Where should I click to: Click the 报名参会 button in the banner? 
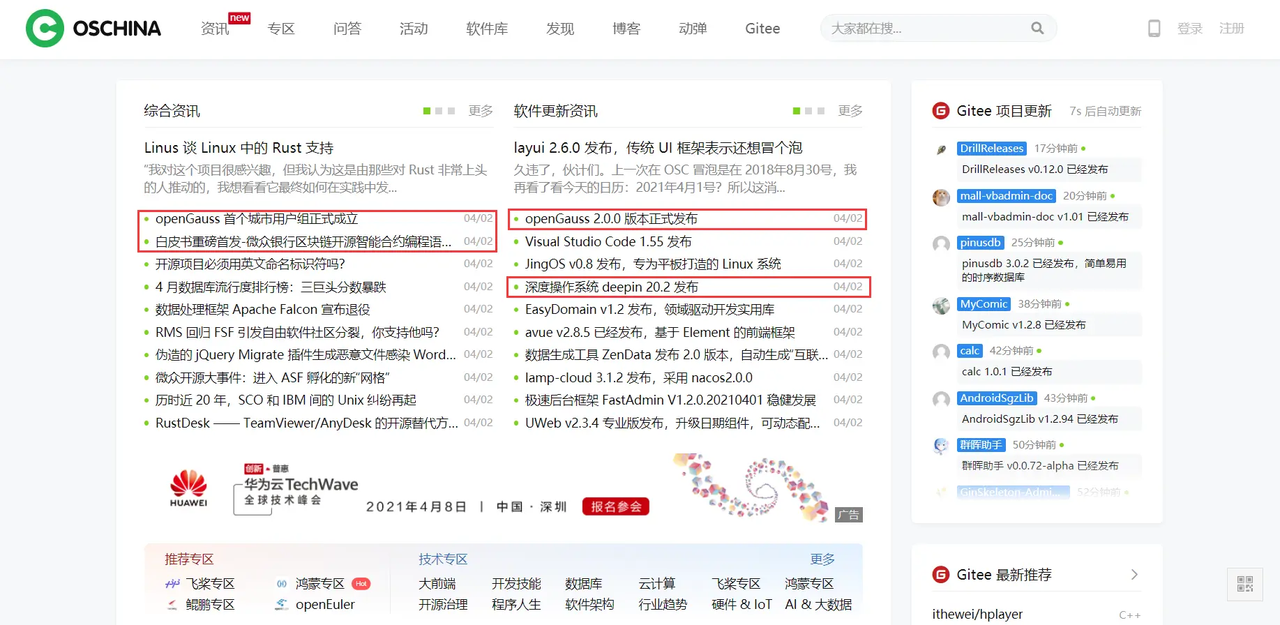tap(616, 506)
